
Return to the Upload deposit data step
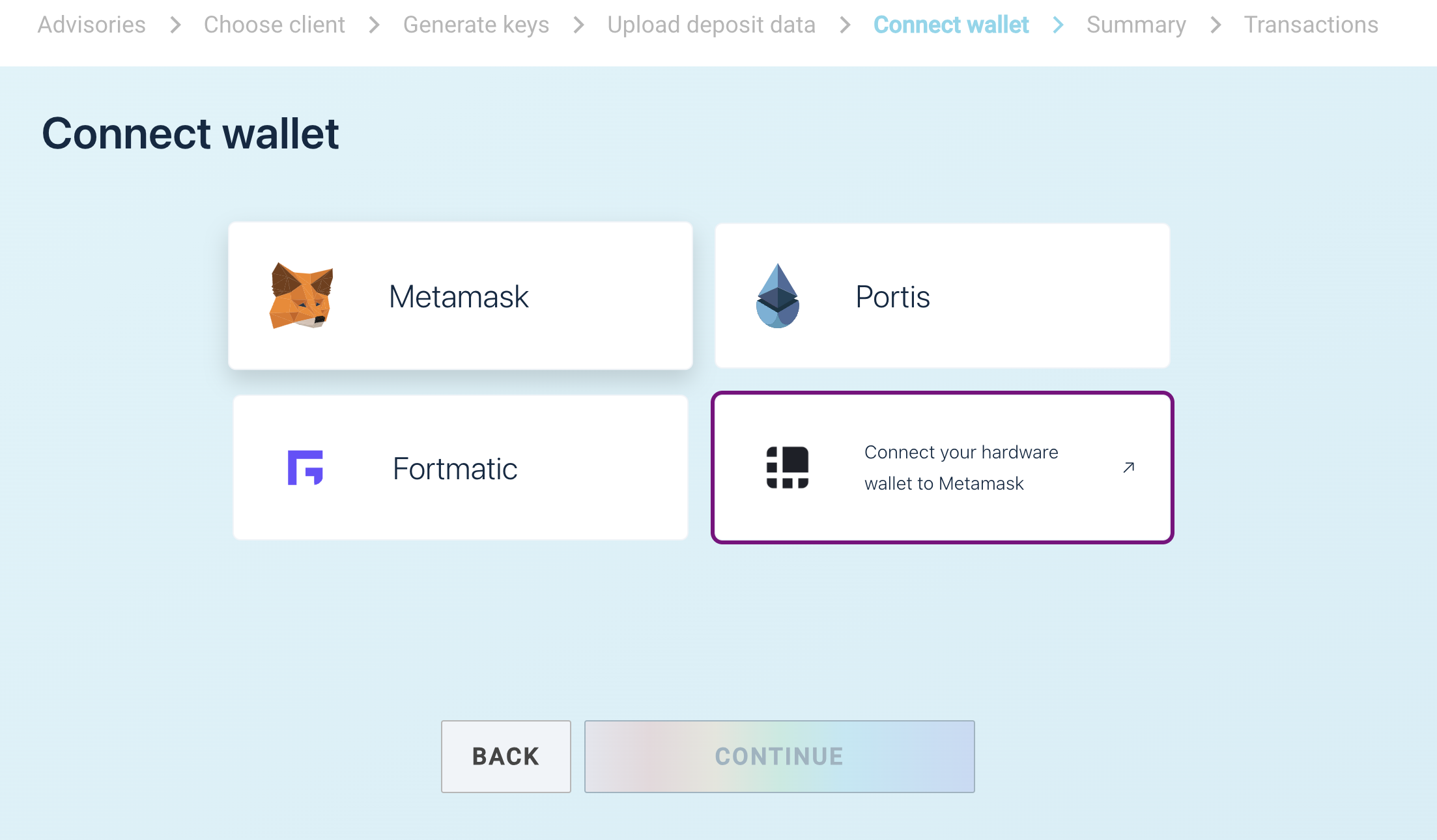(x=711, y=25)
